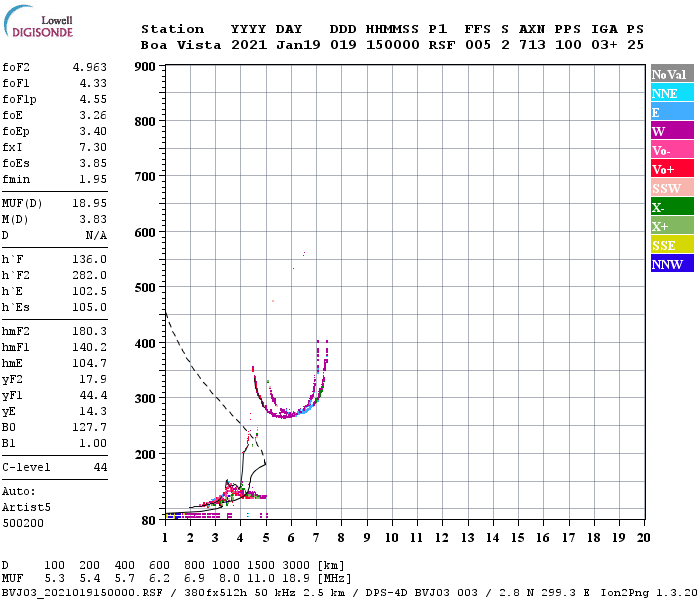Screen dimensions: 700x600
Task: Click the fmin value 1.95
Action: (x=93, y=179)
